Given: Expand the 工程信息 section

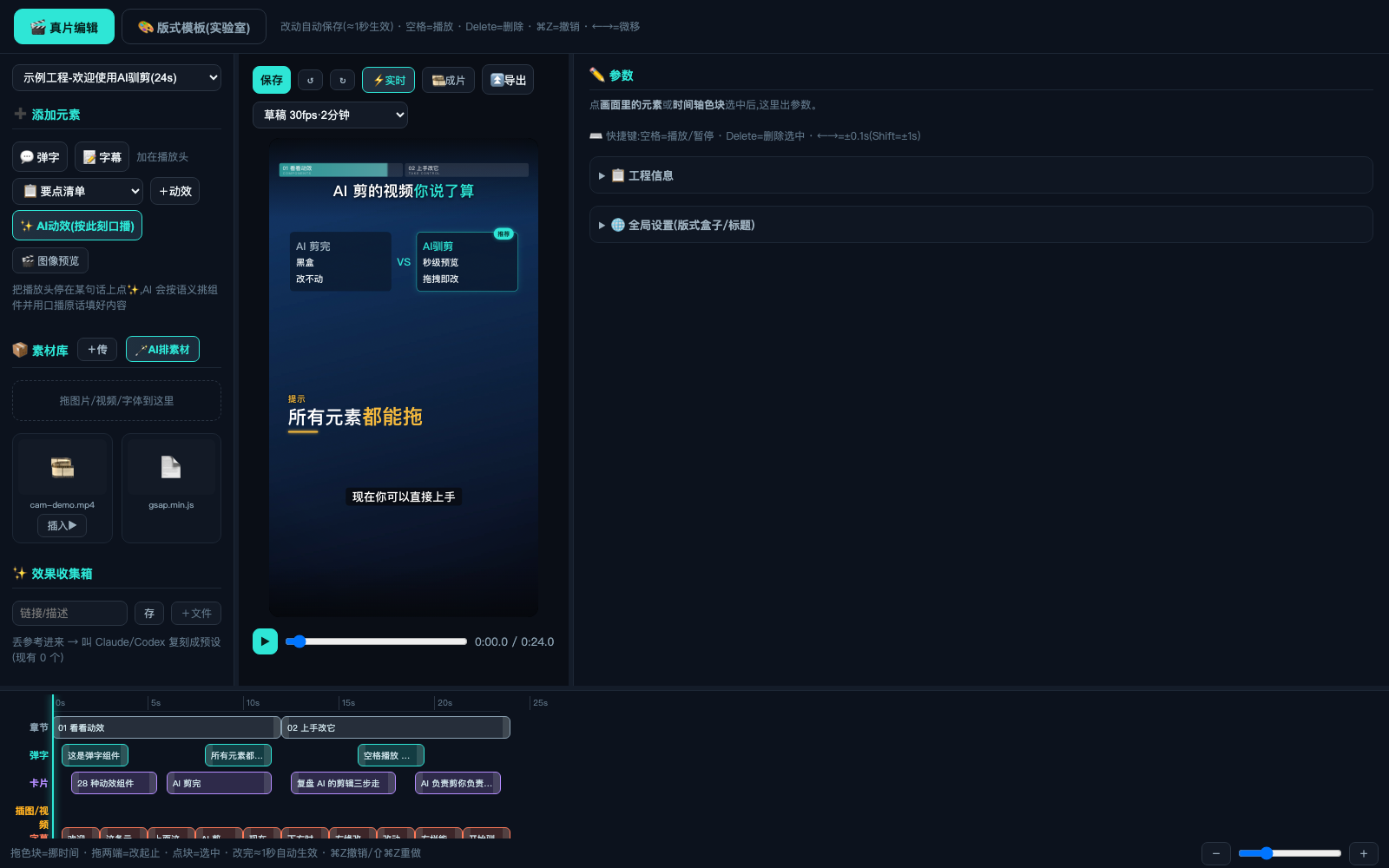Looking at the screenshot, I should click(981, 175).
